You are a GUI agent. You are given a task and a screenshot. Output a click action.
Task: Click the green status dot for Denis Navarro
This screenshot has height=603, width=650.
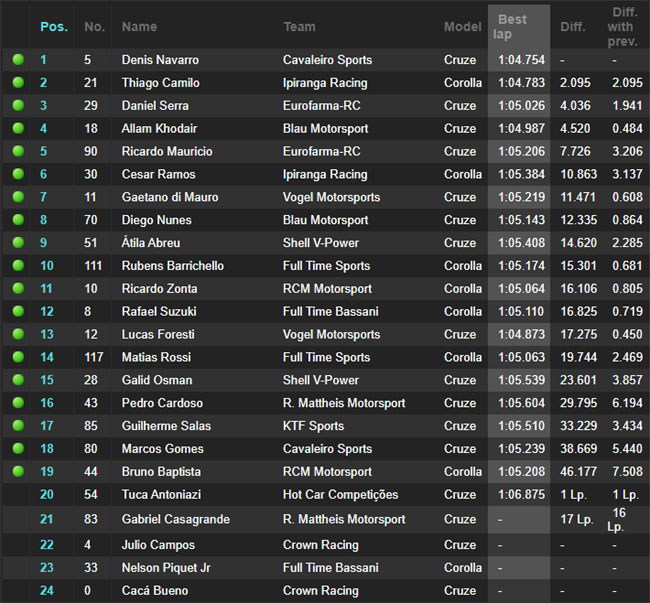pos(18,60)
